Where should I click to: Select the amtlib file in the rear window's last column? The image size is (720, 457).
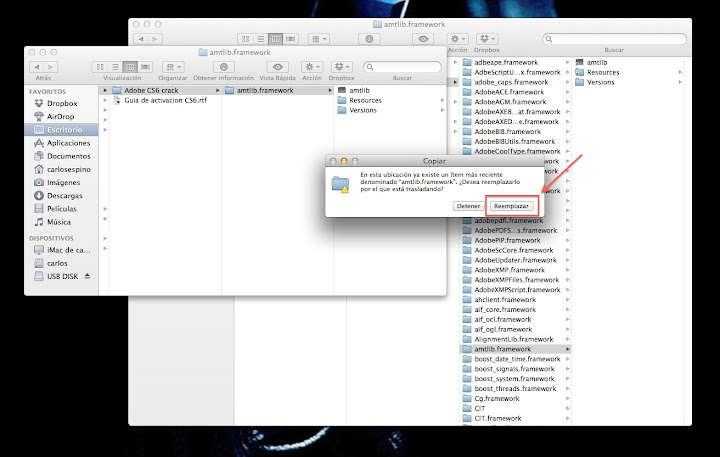click(x=596, y=62)
